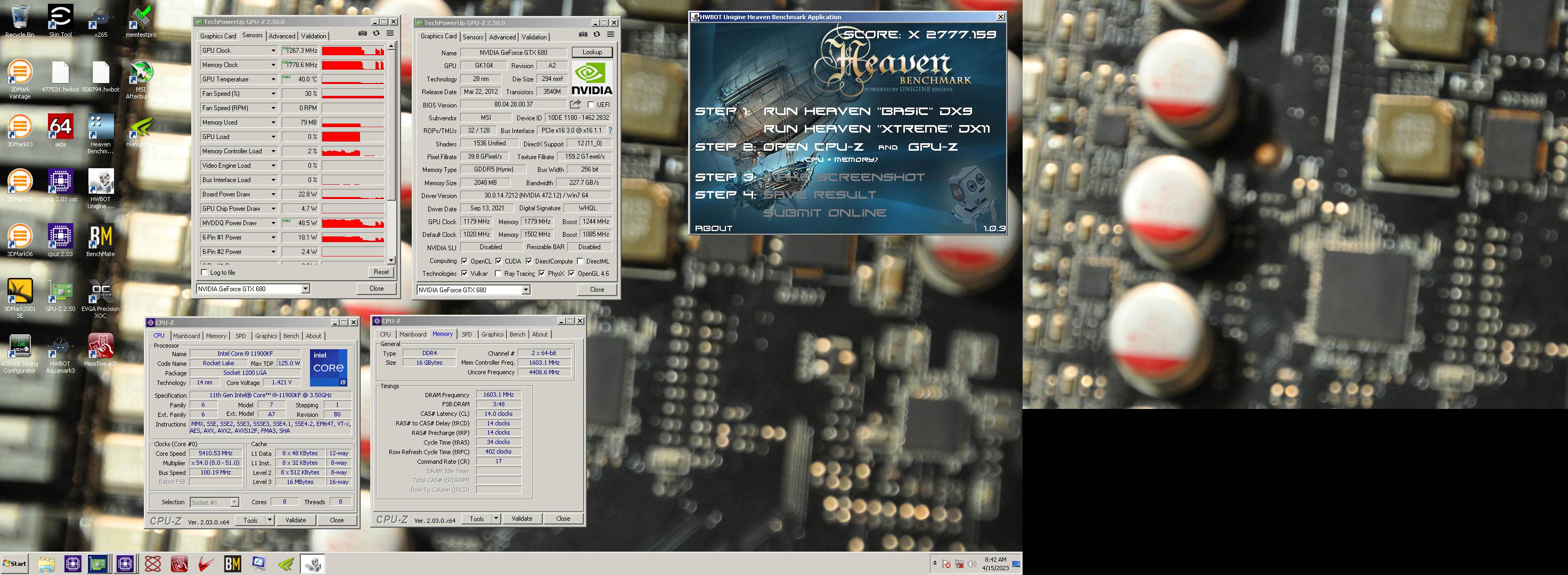The width and height of the screenshot is (1568, 575).
Task: Open Bench tab in CPU-Z CPU window
Action: coord(291,336)
